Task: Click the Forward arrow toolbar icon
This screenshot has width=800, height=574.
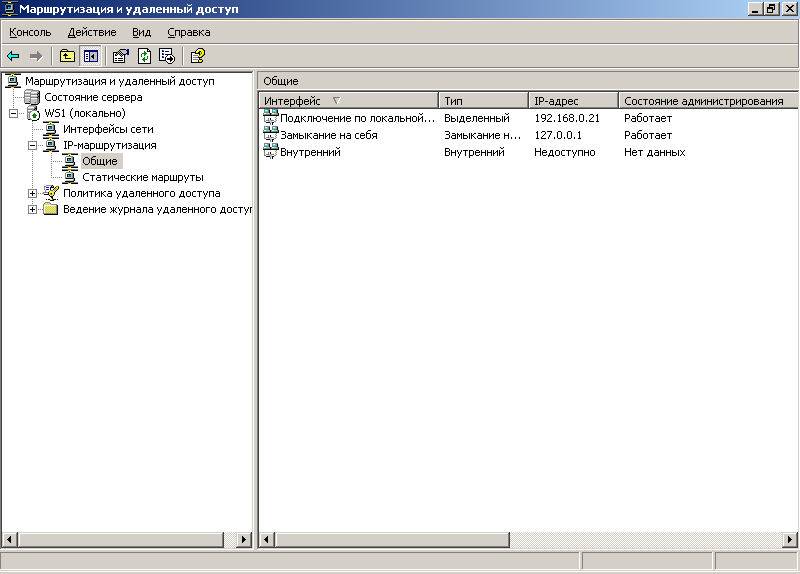Action: [36, 56]
